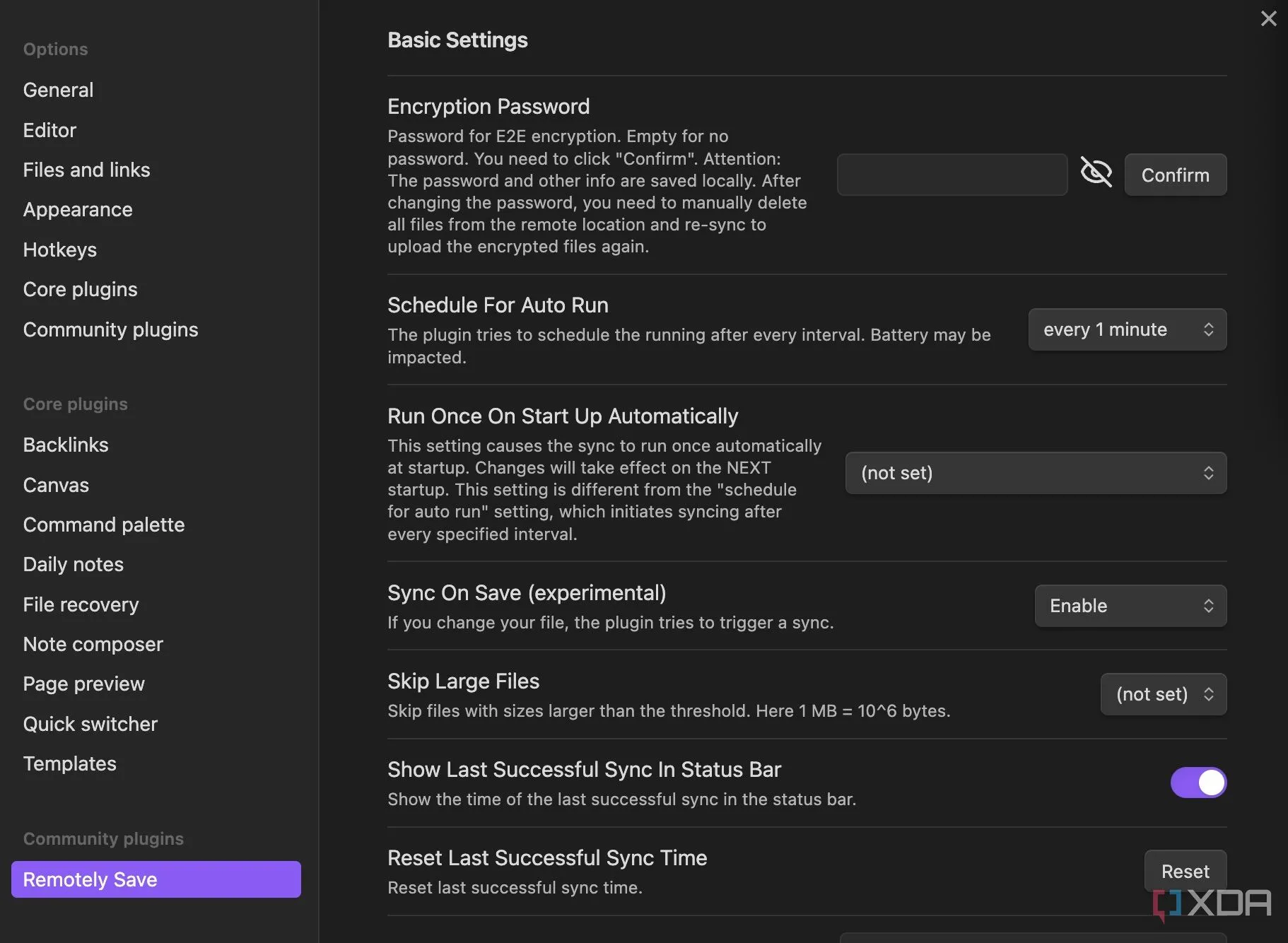Open the Schedule For Auto Run dropdown
This screenshot has width=1288, height=943.
click(x=1127, y=329)
